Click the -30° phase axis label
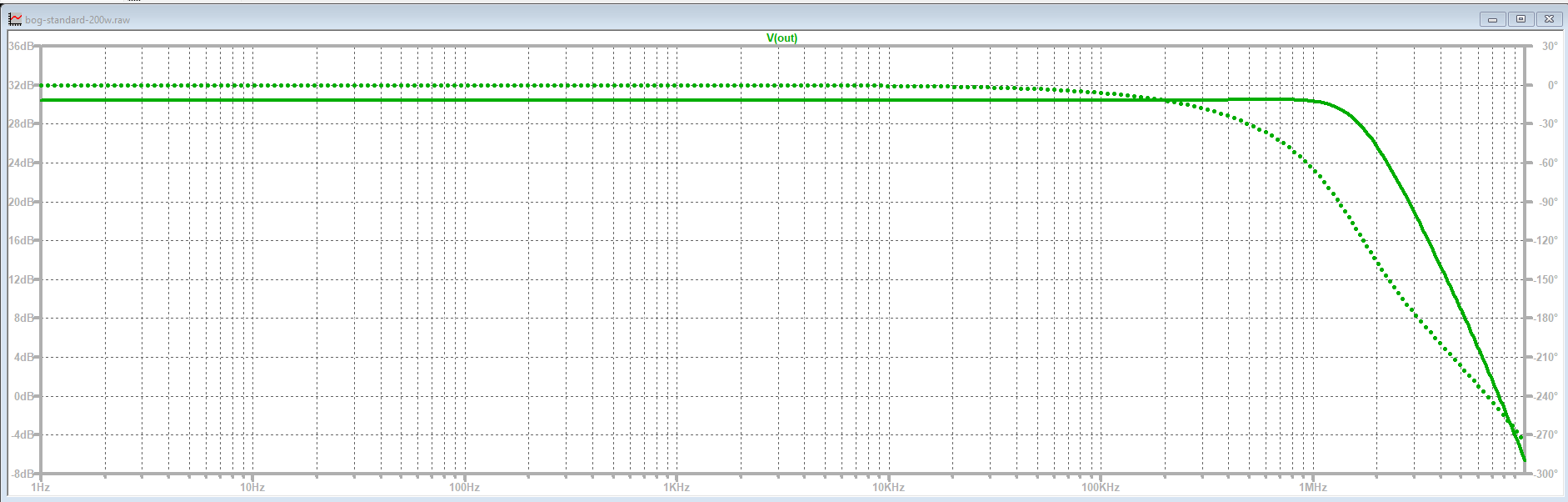This screenshot has width=1568, height=502. pyautogui.click(x=1548, y=123)
